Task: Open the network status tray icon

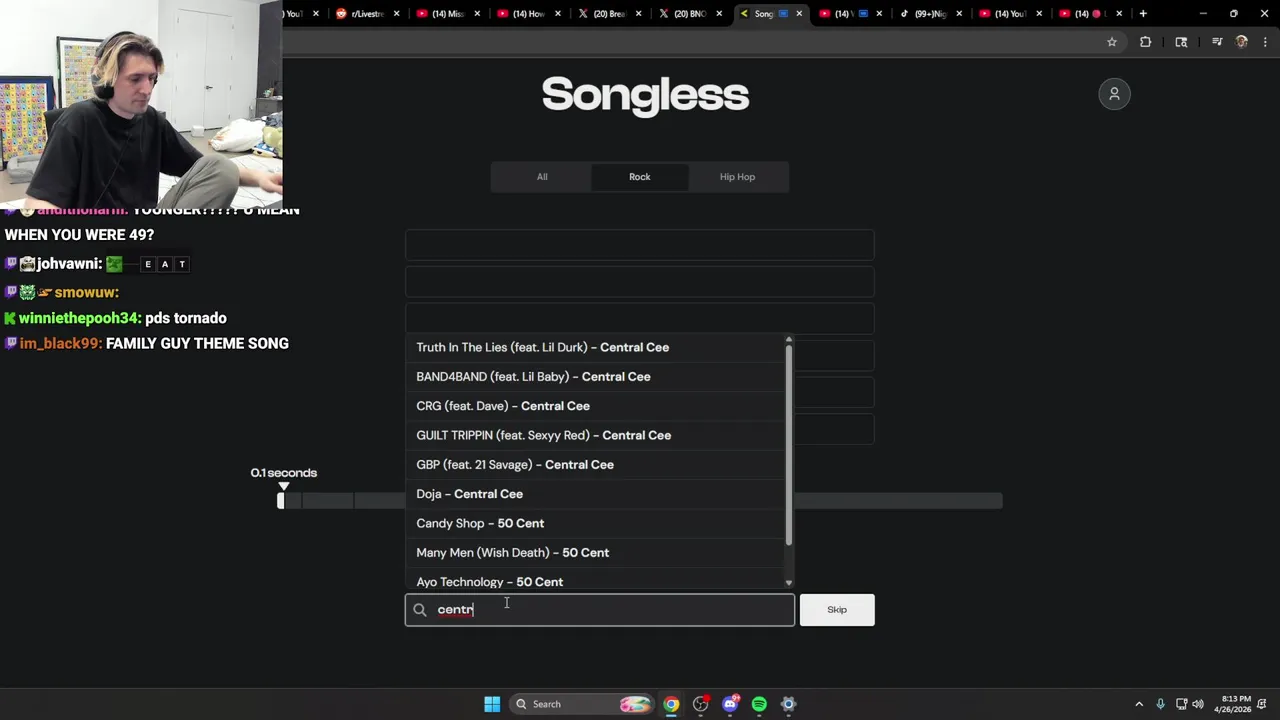Action: (1181, 704)
